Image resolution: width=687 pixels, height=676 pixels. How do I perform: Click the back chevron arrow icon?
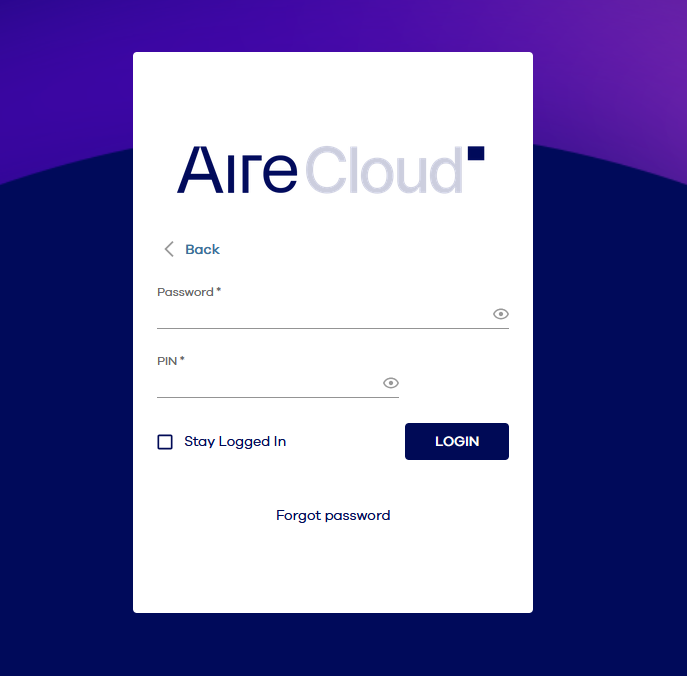coord(169,249)
